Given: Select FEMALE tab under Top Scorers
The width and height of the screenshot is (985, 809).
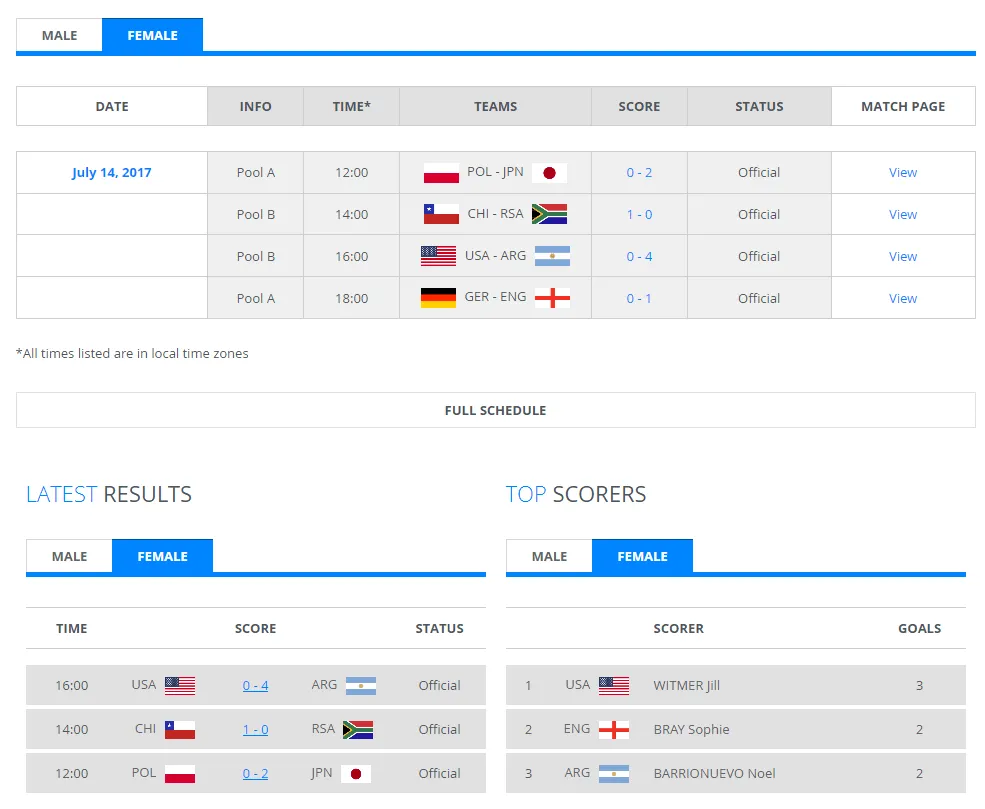Looking at the screenshot, I should 642,557.
